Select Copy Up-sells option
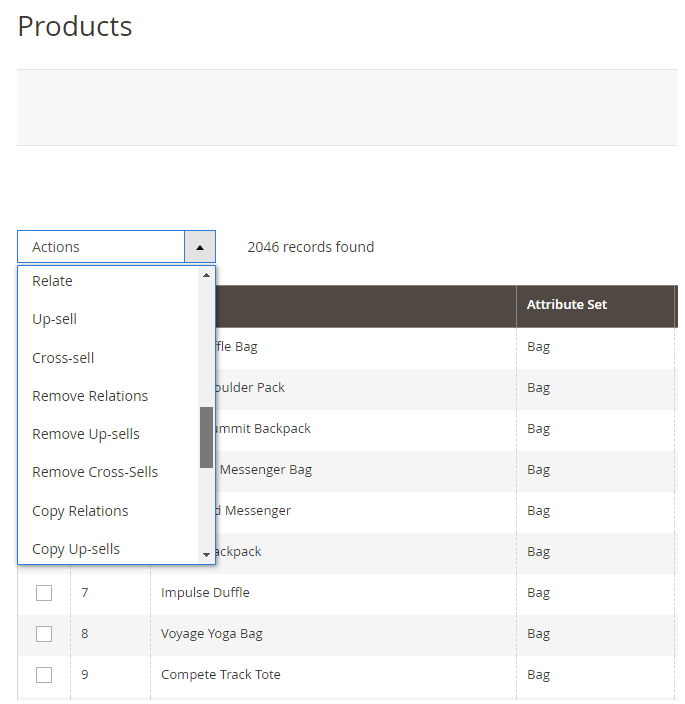The height and width of the screenshot is (704, 685). click(x=76, y=549)
